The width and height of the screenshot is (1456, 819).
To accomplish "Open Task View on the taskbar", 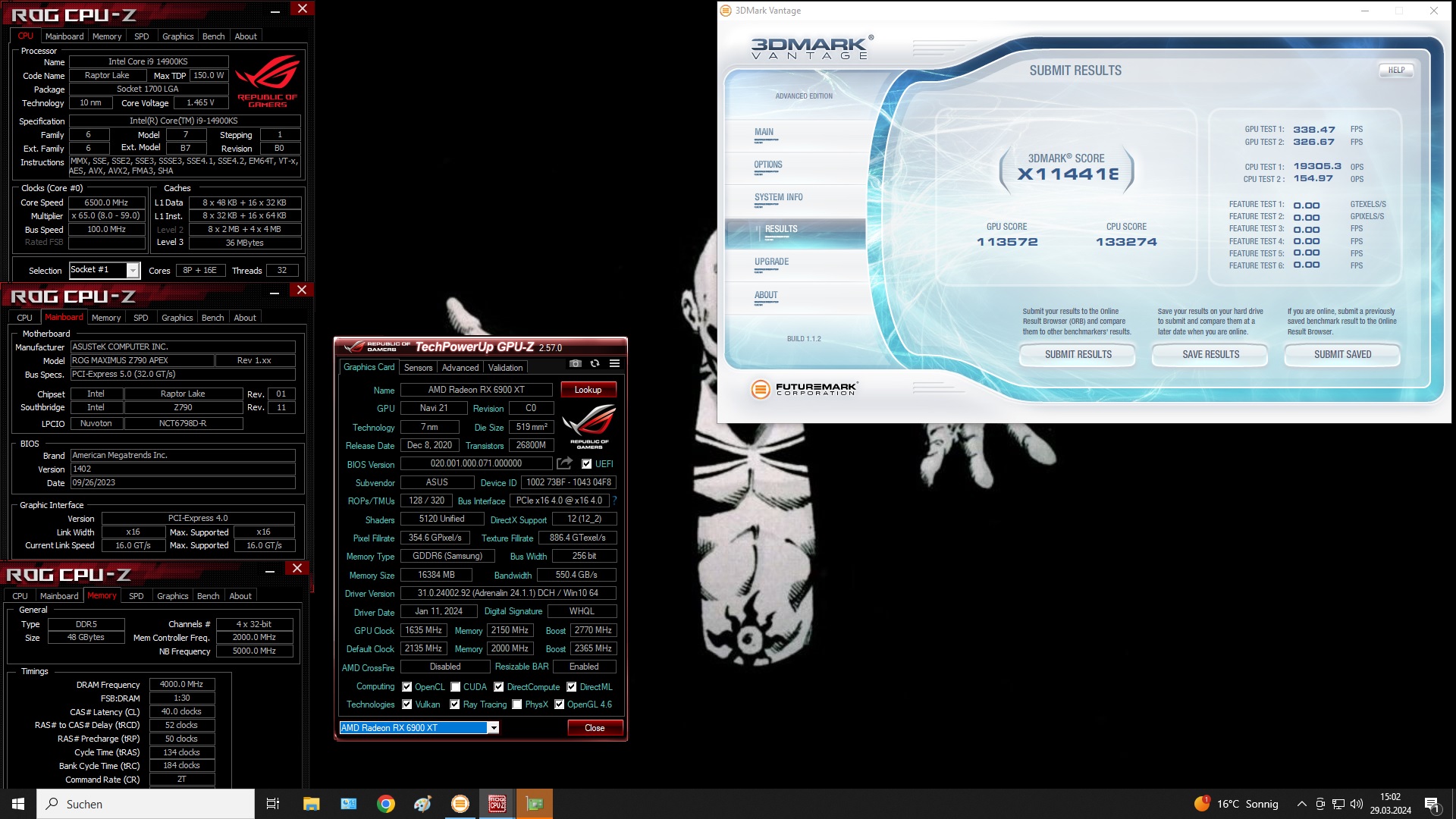I will (x=273, y=804).
